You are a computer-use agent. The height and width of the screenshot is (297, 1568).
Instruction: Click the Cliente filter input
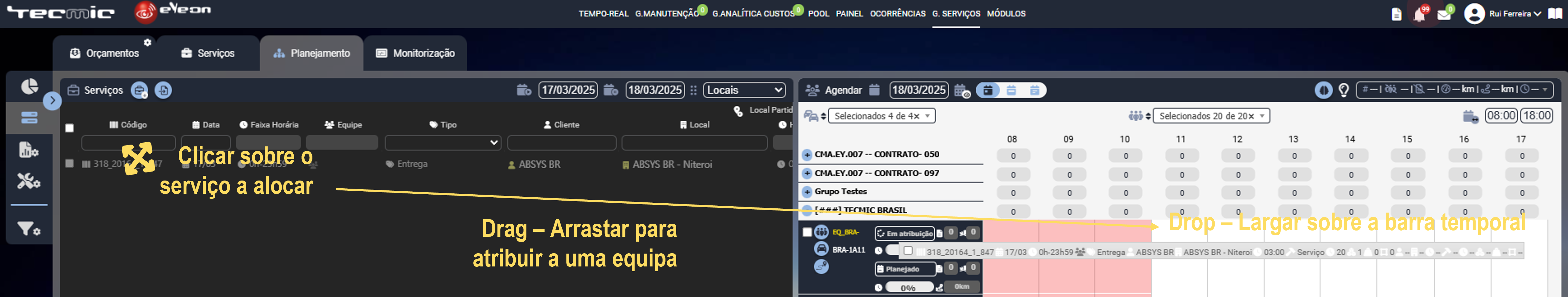561,143
